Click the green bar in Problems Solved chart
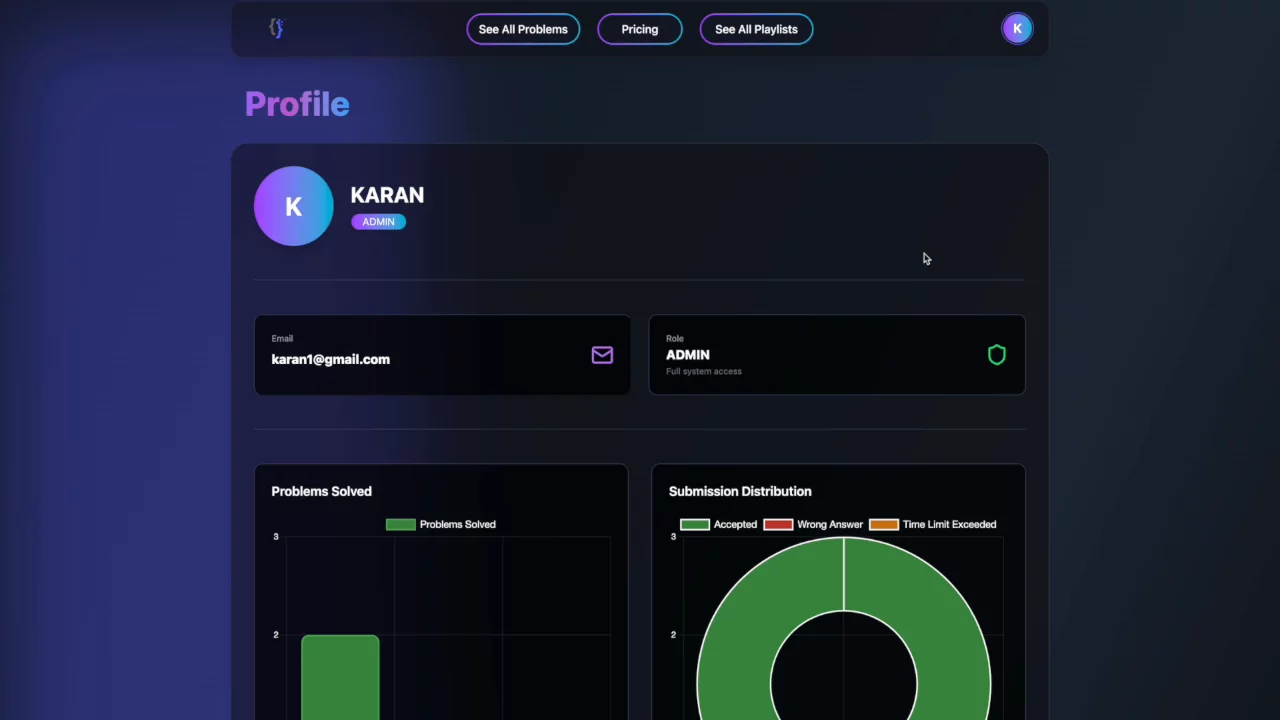The height and width of the screenshot is (720, 1280). tap(340, 677)
